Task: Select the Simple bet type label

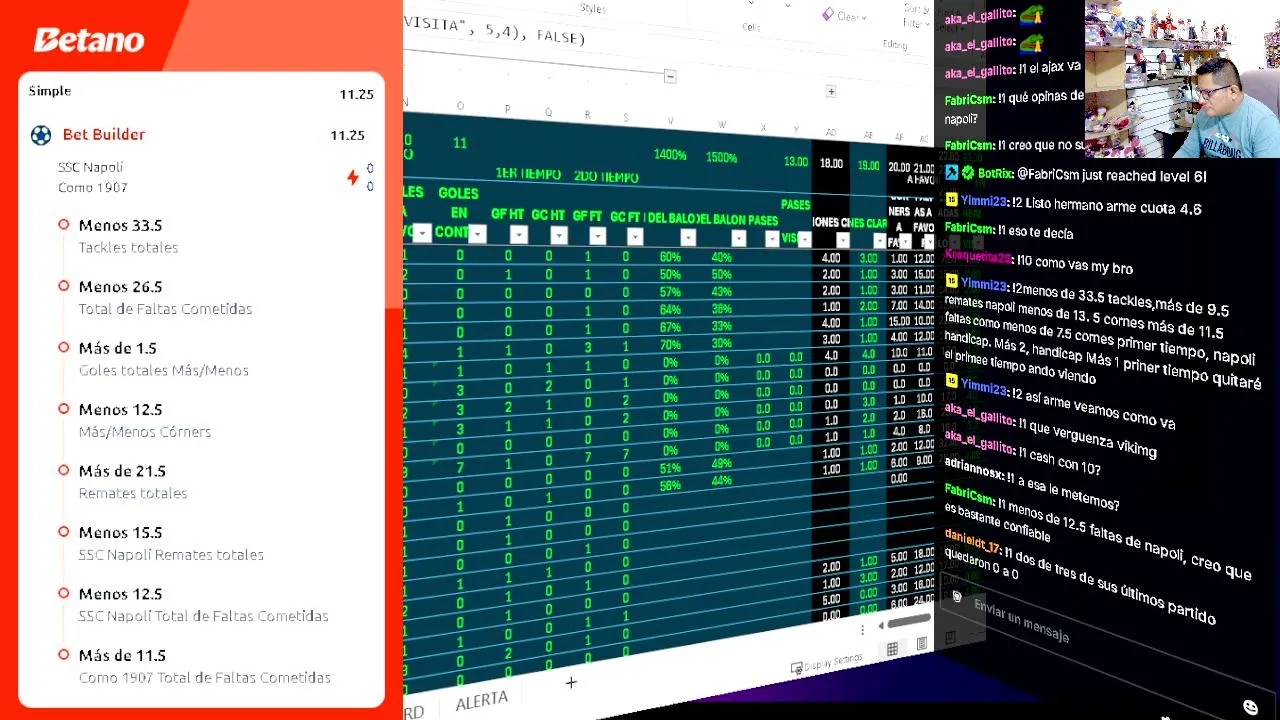Action: point(50,91)
